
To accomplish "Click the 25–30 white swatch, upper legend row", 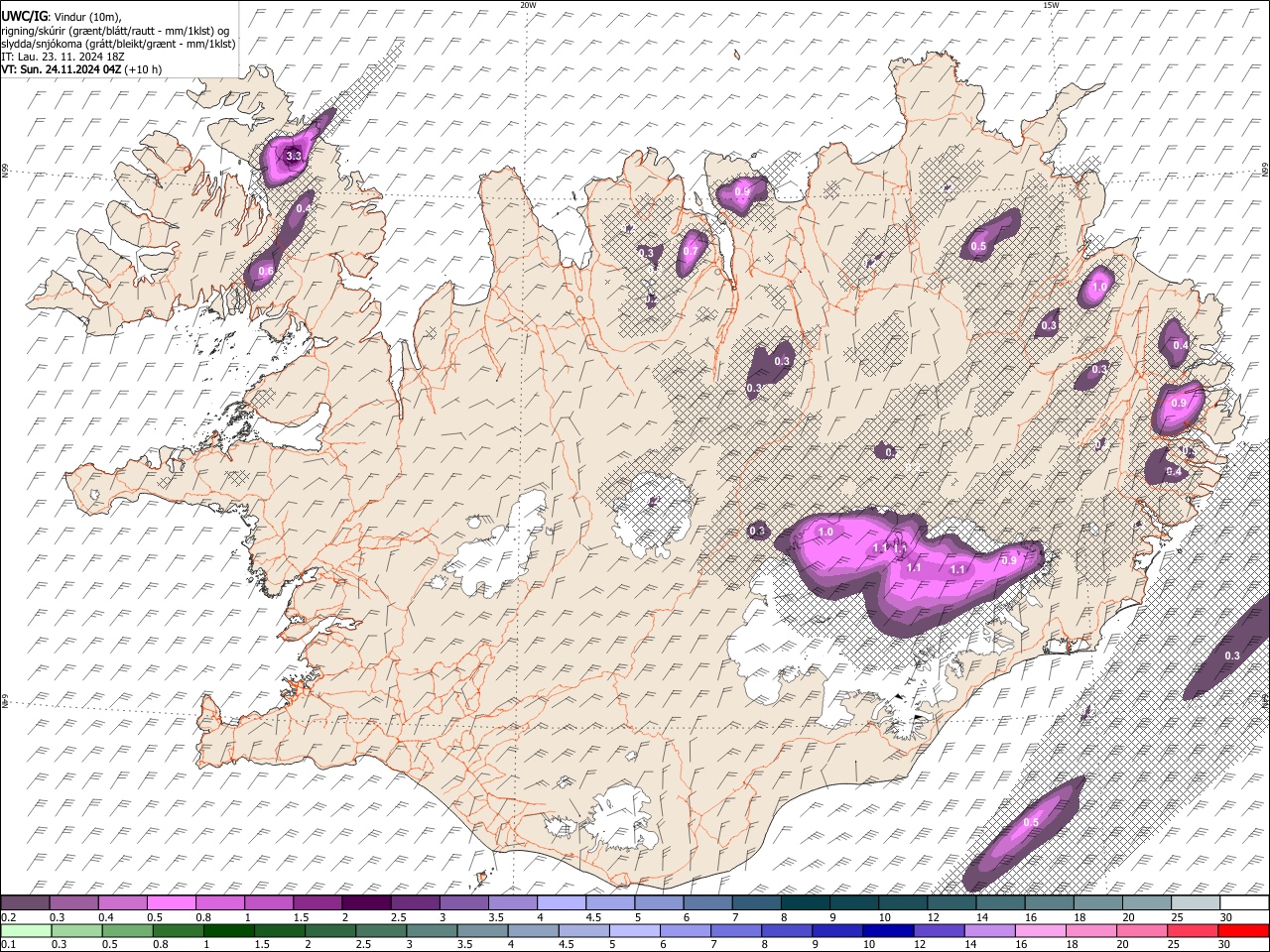I will 1194,902.
